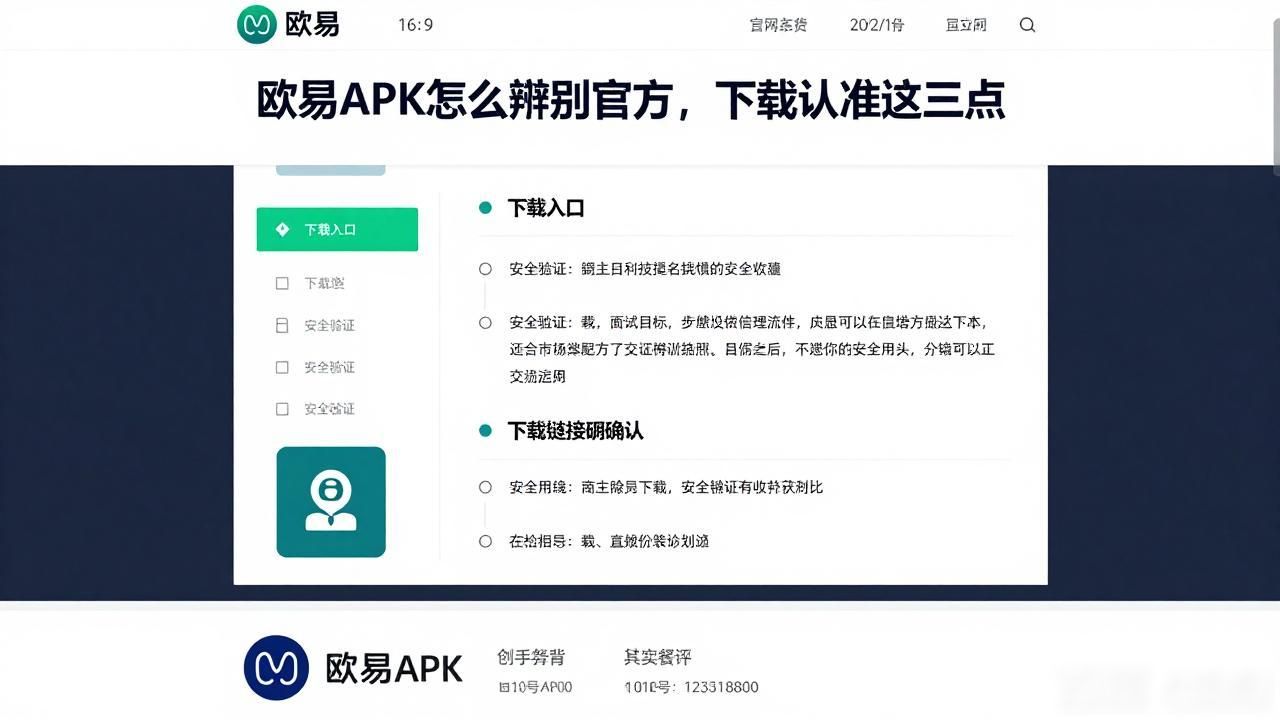This screenshot has height=720, width=1280.
Task: Click the dark blue 欧易APK round logo in footer
Action: 276,667
